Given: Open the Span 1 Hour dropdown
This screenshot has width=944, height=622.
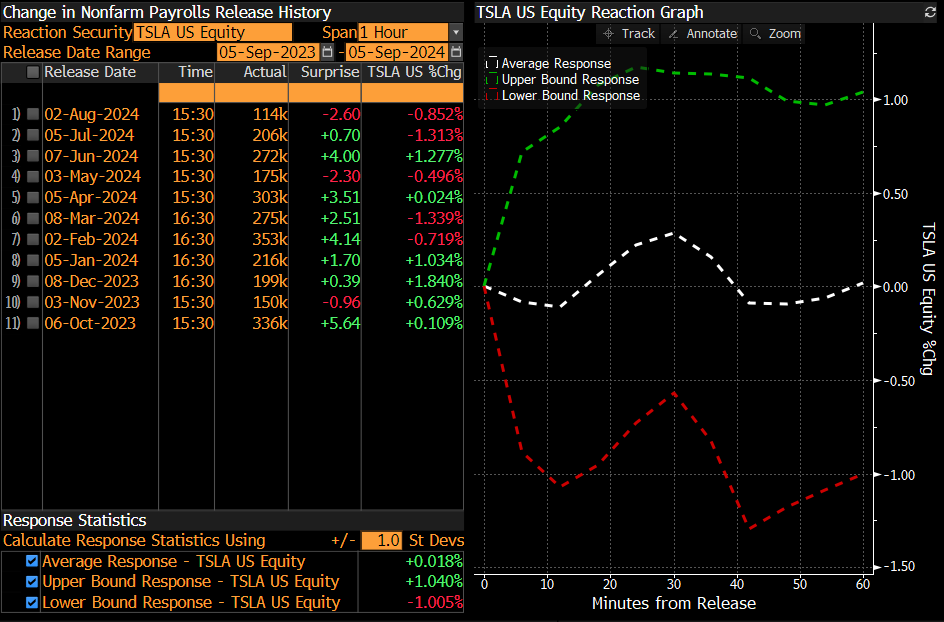Looking at the screenshot, I should tap(456, 32).
